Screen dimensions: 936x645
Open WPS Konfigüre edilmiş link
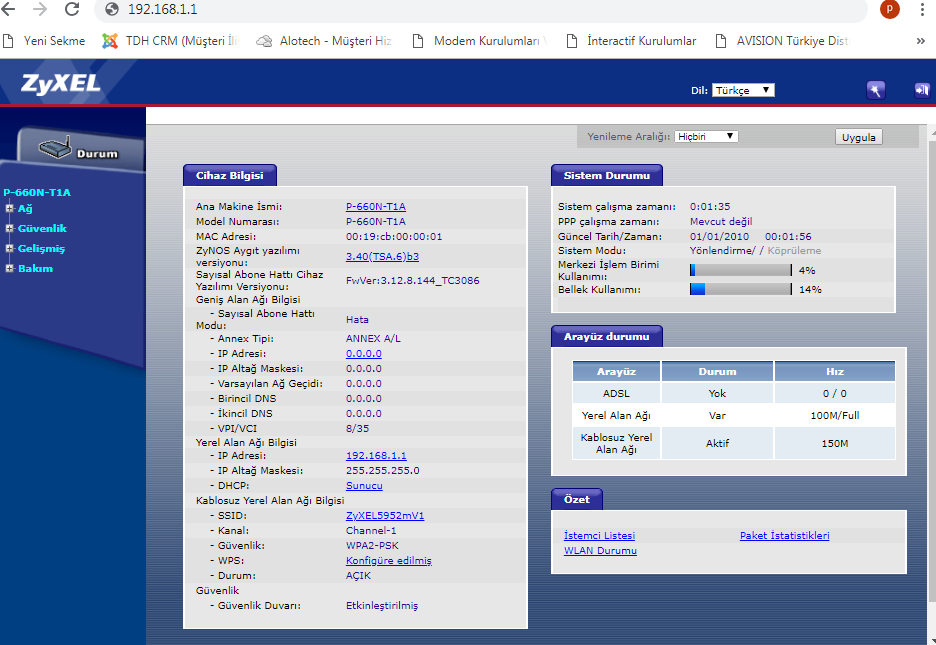[x=389, y=561]
